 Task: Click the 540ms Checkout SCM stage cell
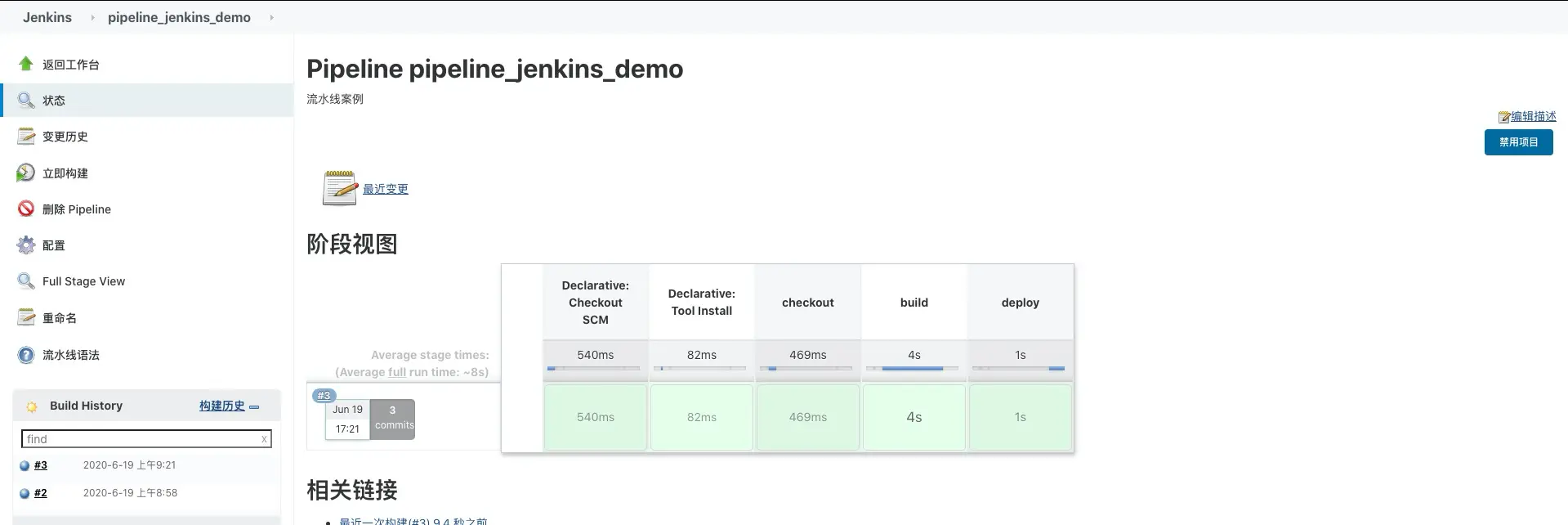[x=596, y=417]
